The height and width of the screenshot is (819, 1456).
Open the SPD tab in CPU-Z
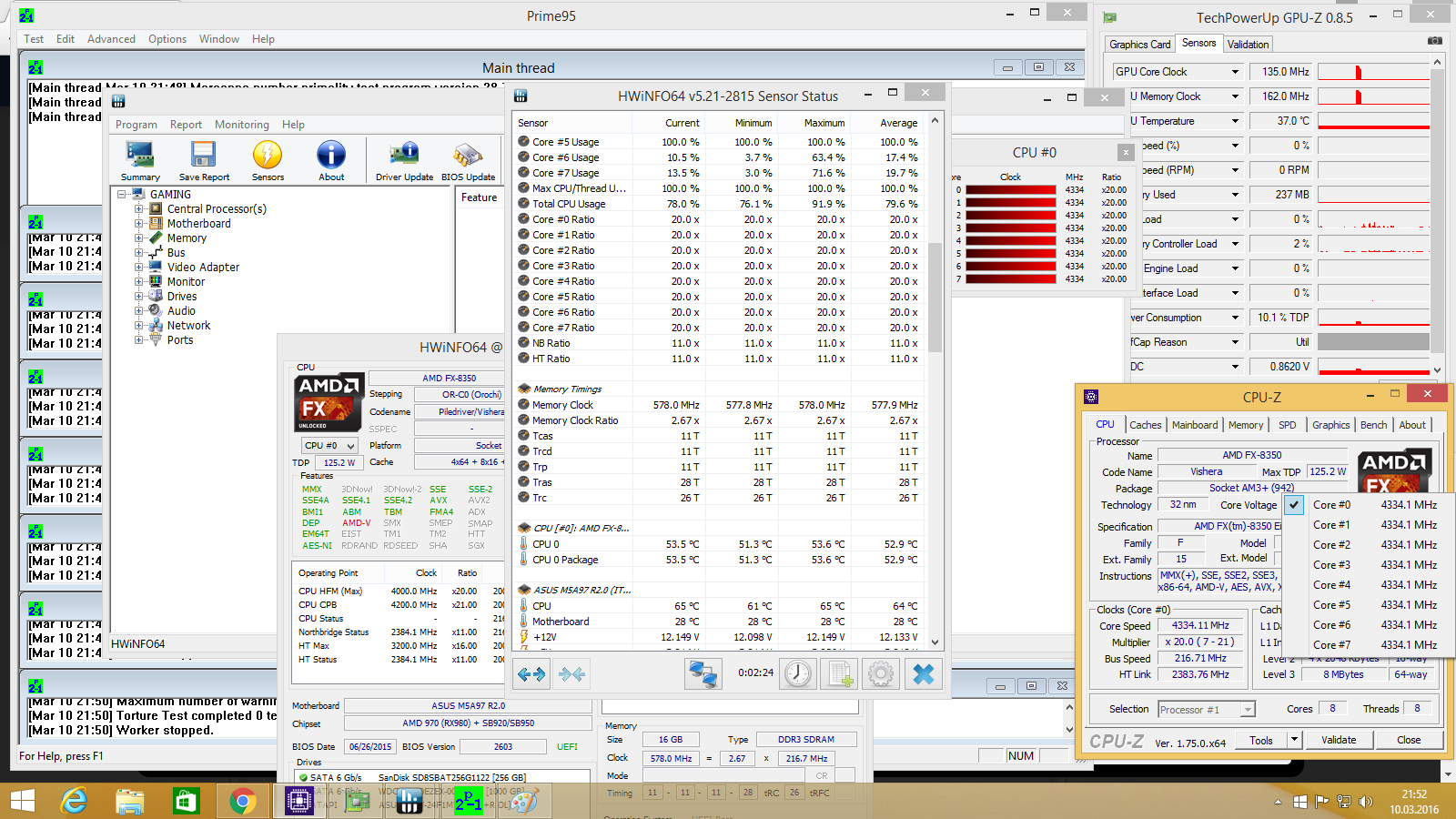[x=1287, y=425]
